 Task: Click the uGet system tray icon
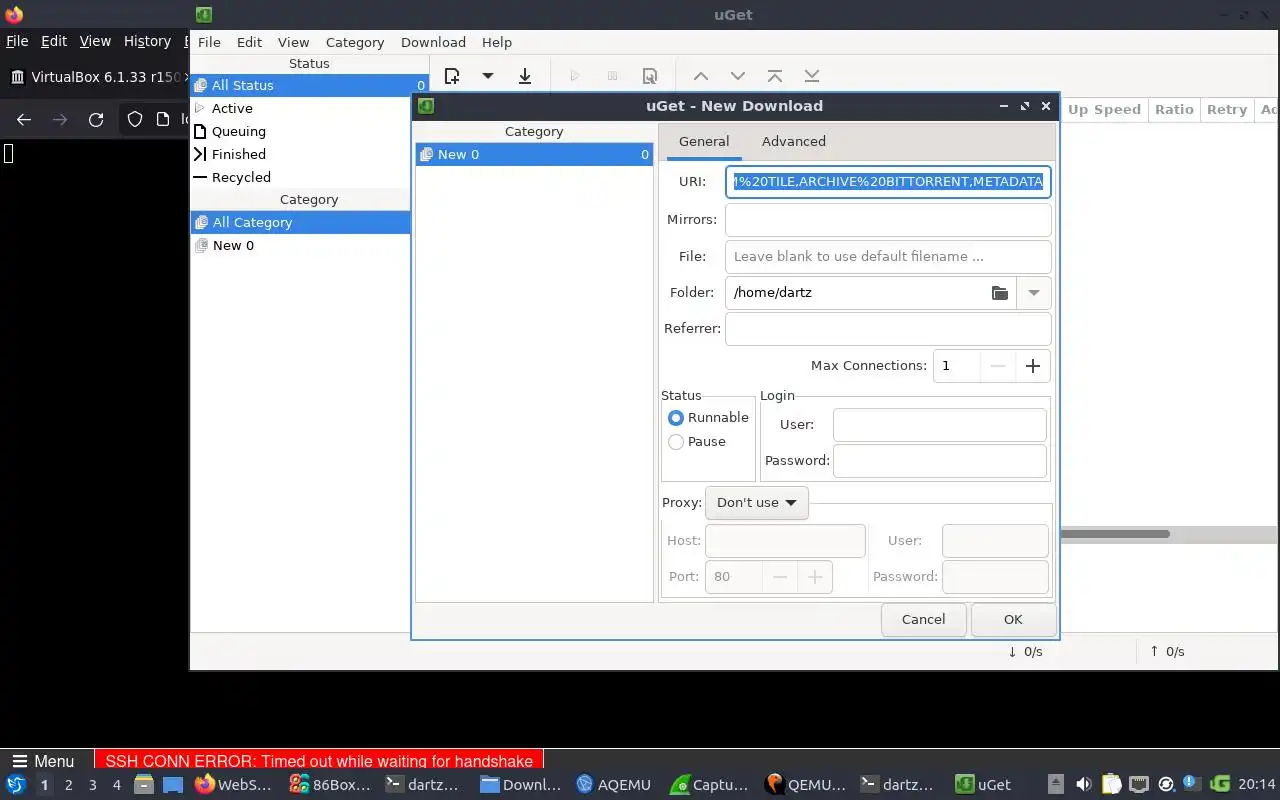point(1220,785)
